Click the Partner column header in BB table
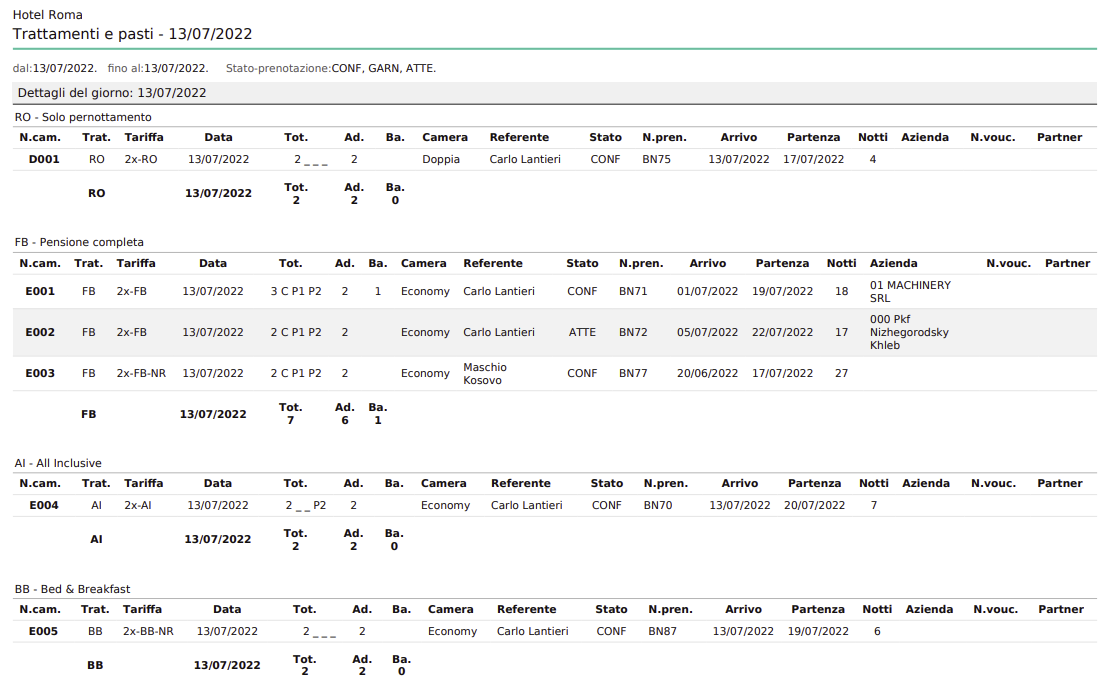 (1060, 610)
